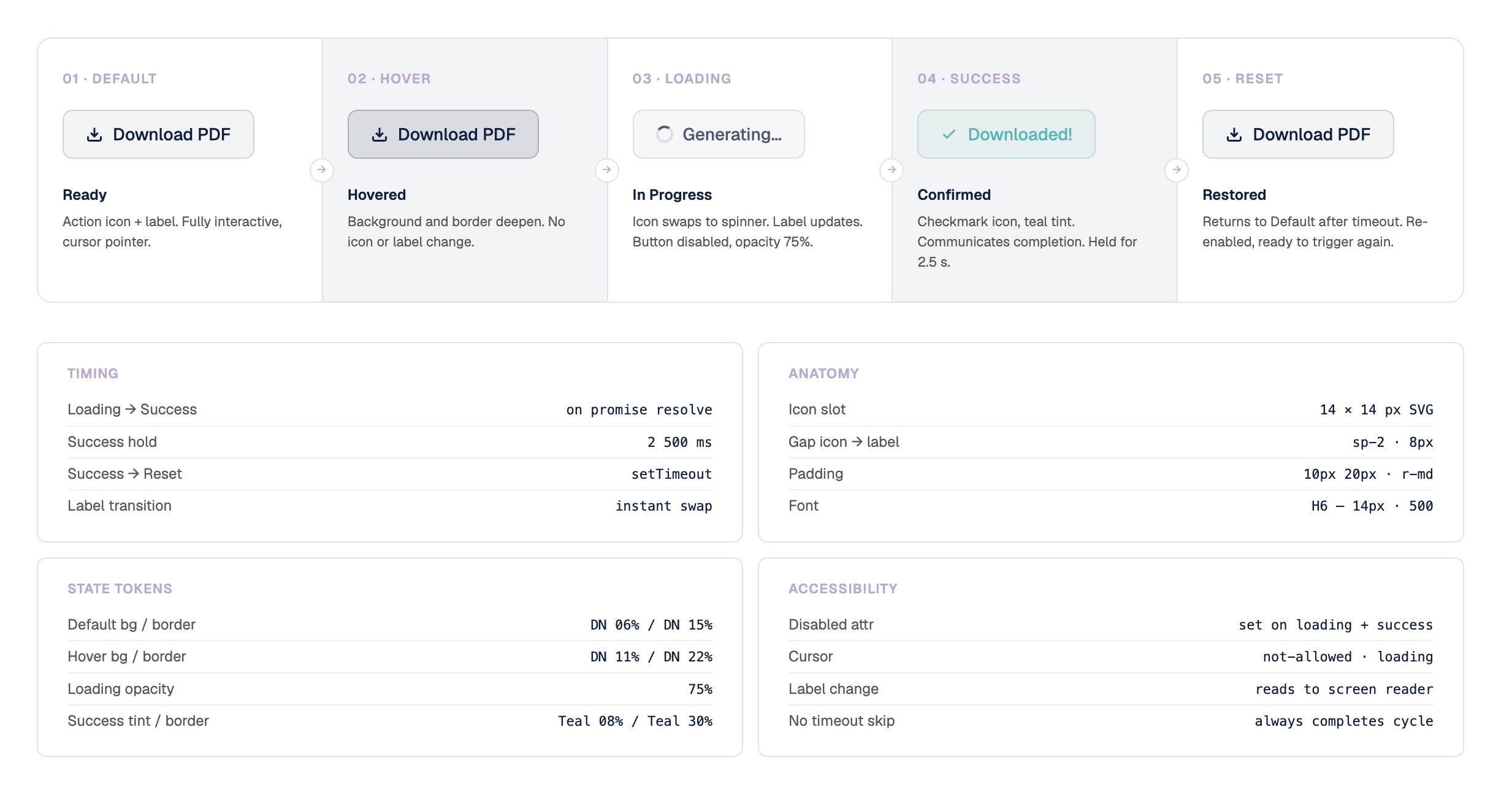Viewport: 1512px width, 792px height.
Task: Click the Downloaded! button
Action: pyautogui.click(x=1006, y=134)
